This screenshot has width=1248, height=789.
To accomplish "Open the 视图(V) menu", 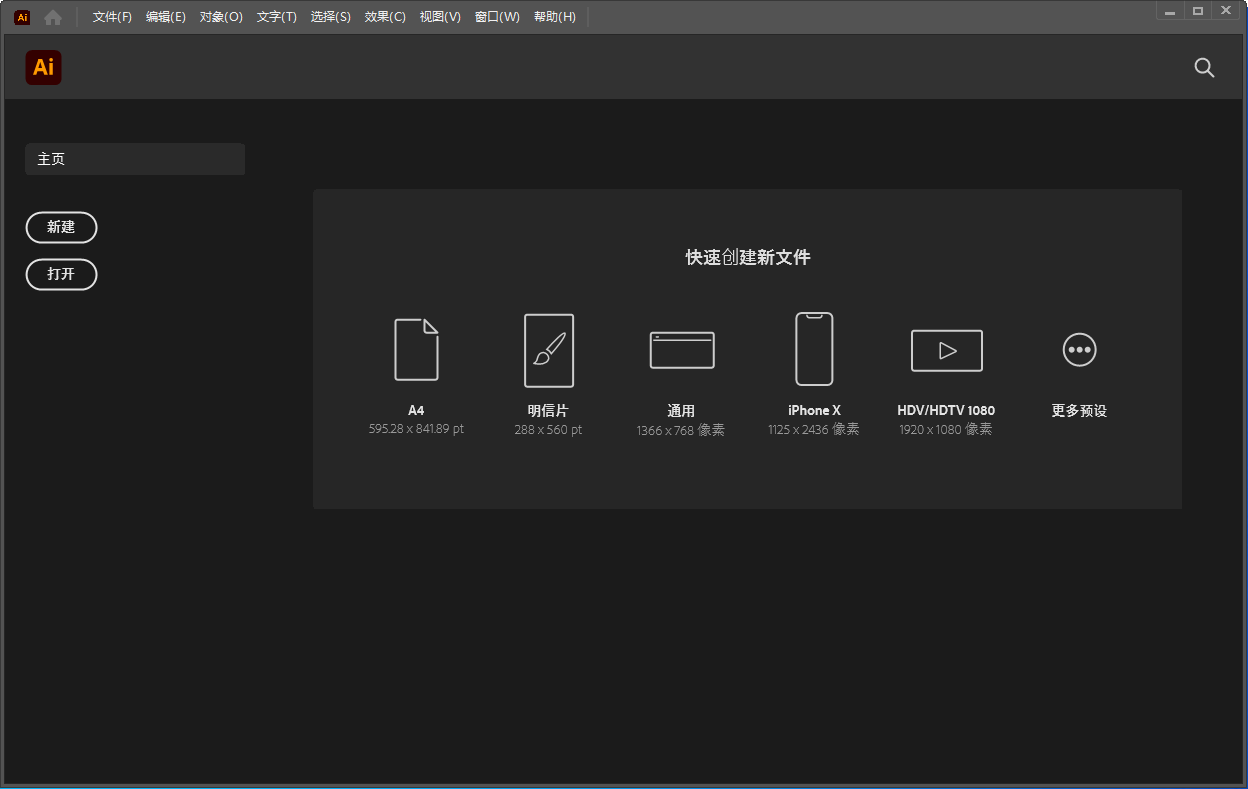I will 440,16.
